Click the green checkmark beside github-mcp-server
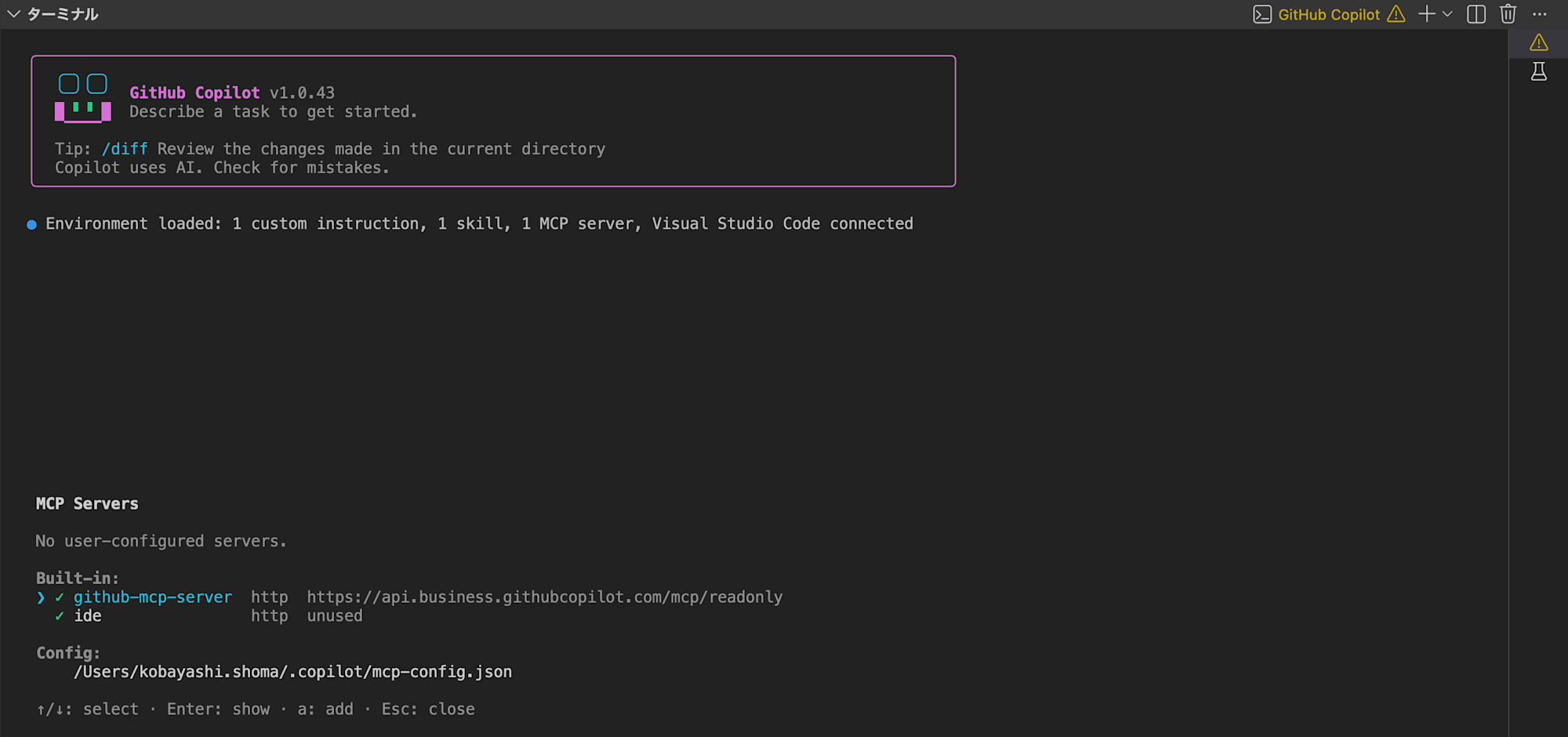 tap(60, 597)
